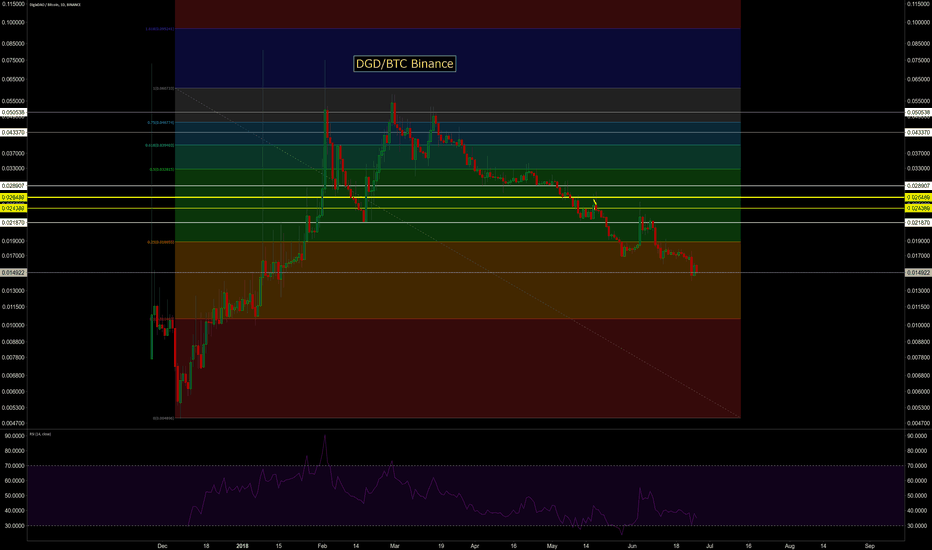The height and width of the screenshot is (550, 932).
Task: Click the 90.0000 RSI level on the right scale
Action: 917,436
